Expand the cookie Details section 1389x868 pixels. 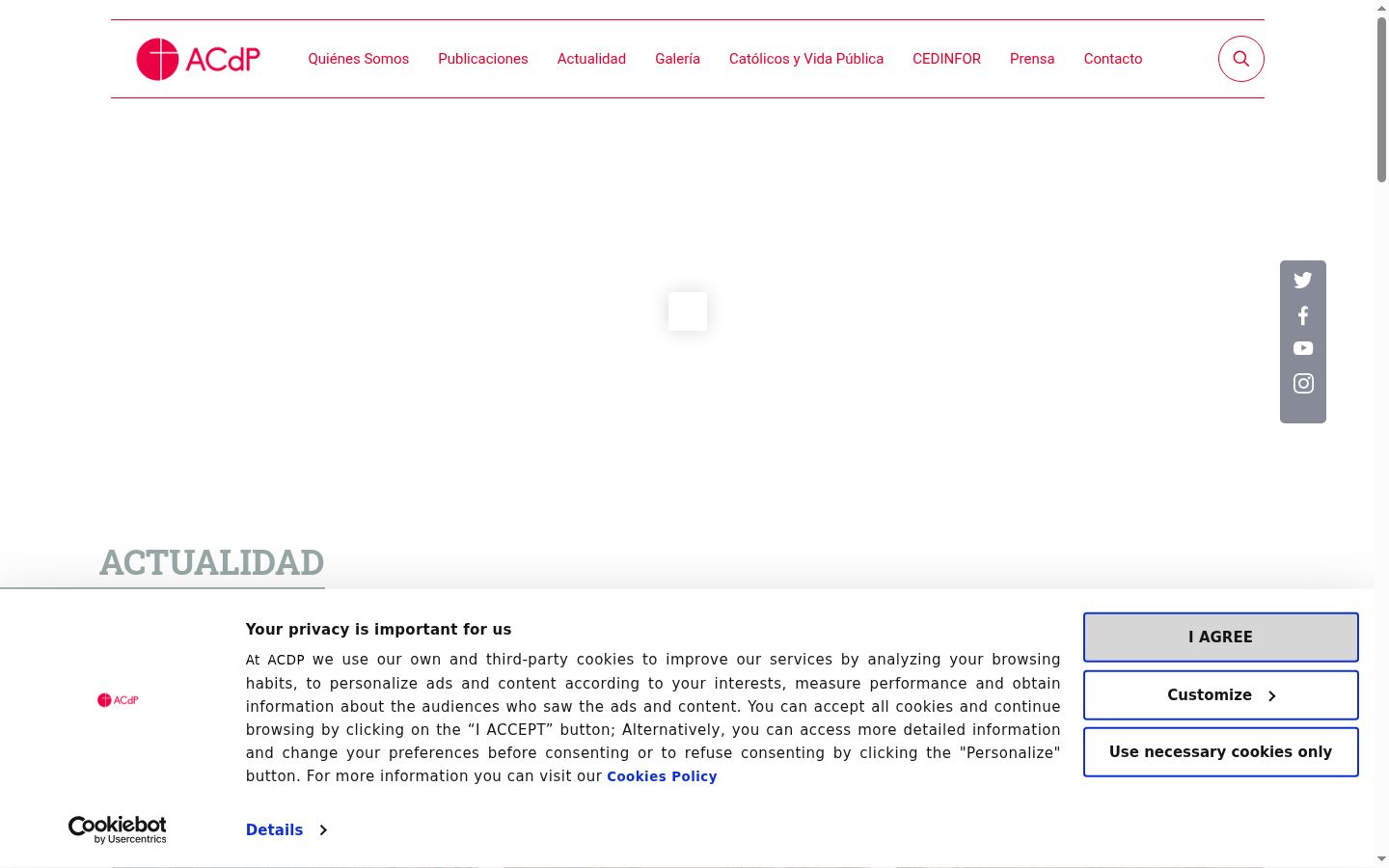tap(286, 830)
